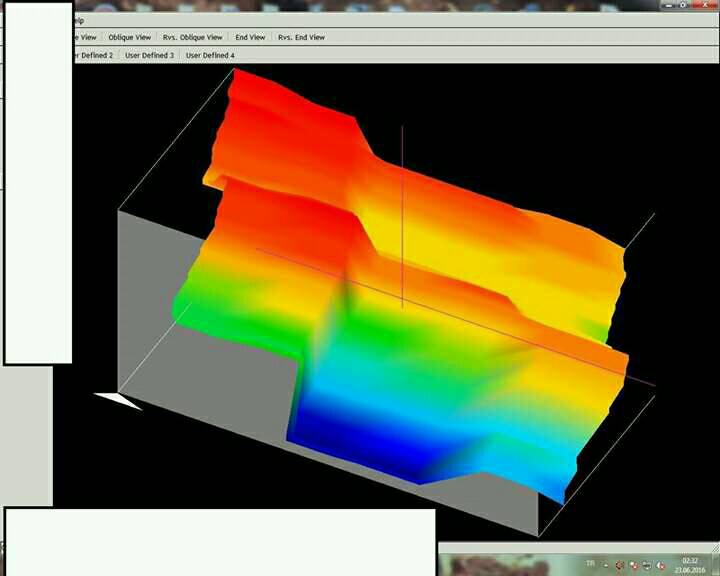Viewport: 720px width, 576px height.
Task: Expand hidden system tray icons arrow
Action: point(605,565)
